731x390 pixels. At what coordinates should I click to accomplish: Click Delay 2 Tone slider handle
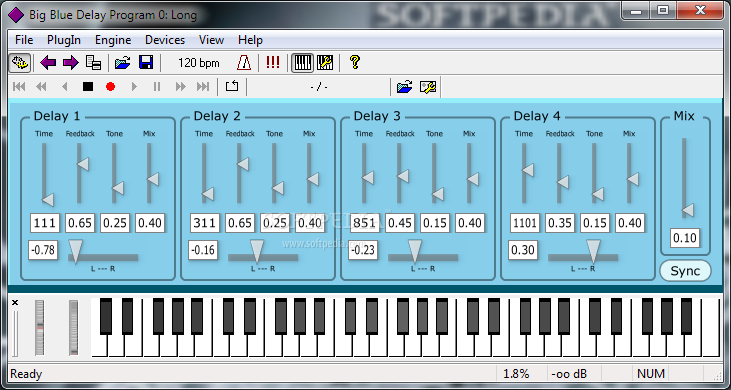(278, 188)
